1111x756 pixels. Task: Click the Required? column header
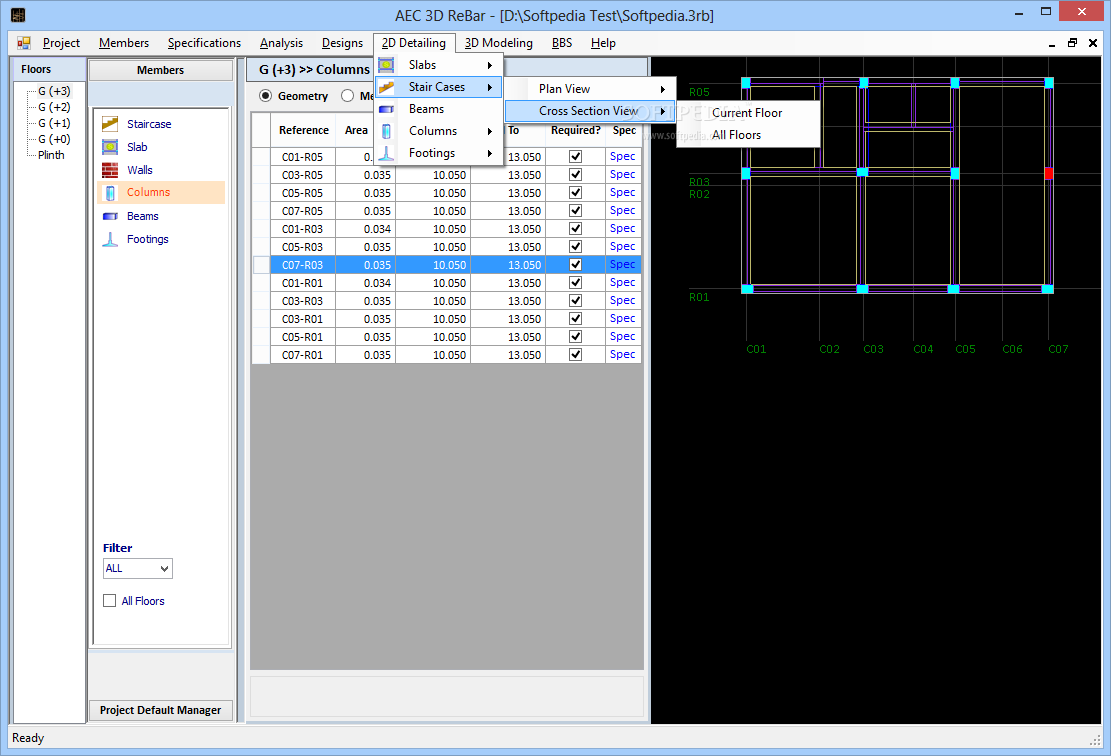(575, 130)
